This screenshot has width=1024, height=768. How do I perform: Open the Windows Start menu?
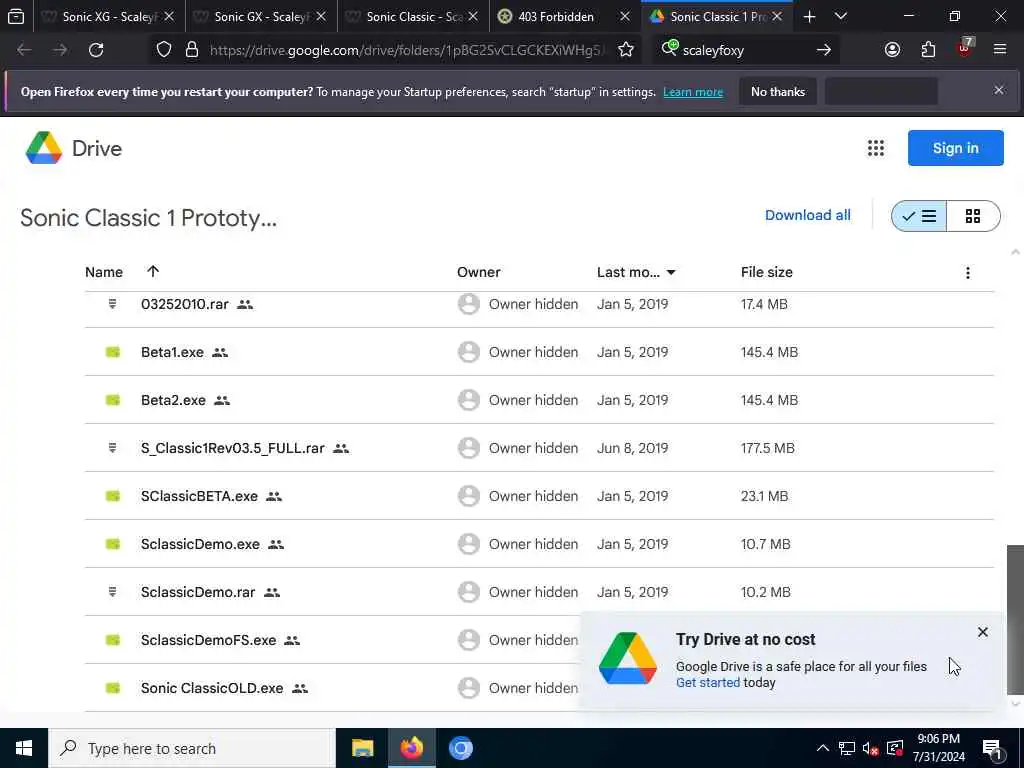click(x=24, y=748)
